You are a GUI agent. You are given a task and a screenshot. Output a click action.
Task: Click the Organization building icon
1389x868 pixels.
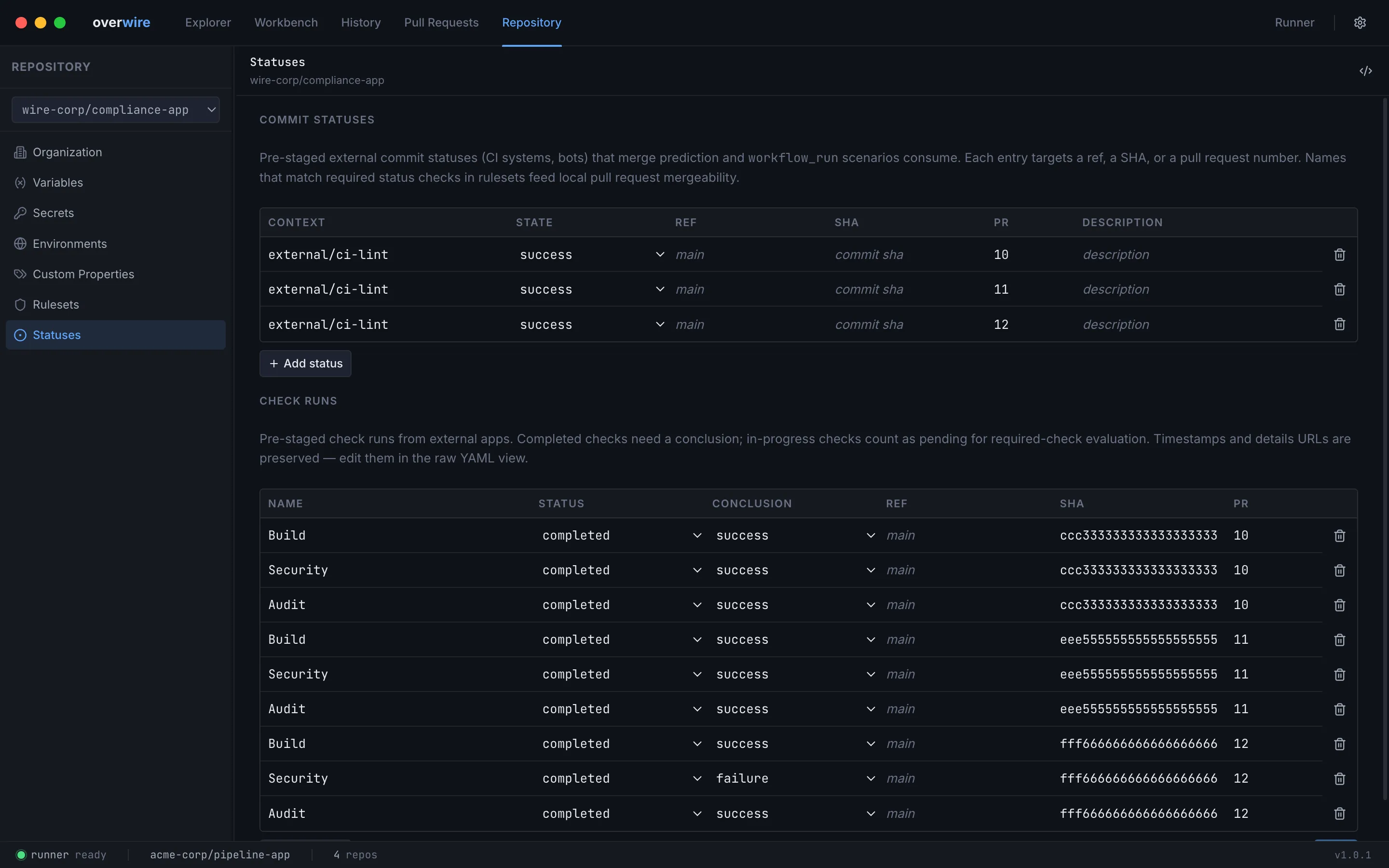pos(20,152)
